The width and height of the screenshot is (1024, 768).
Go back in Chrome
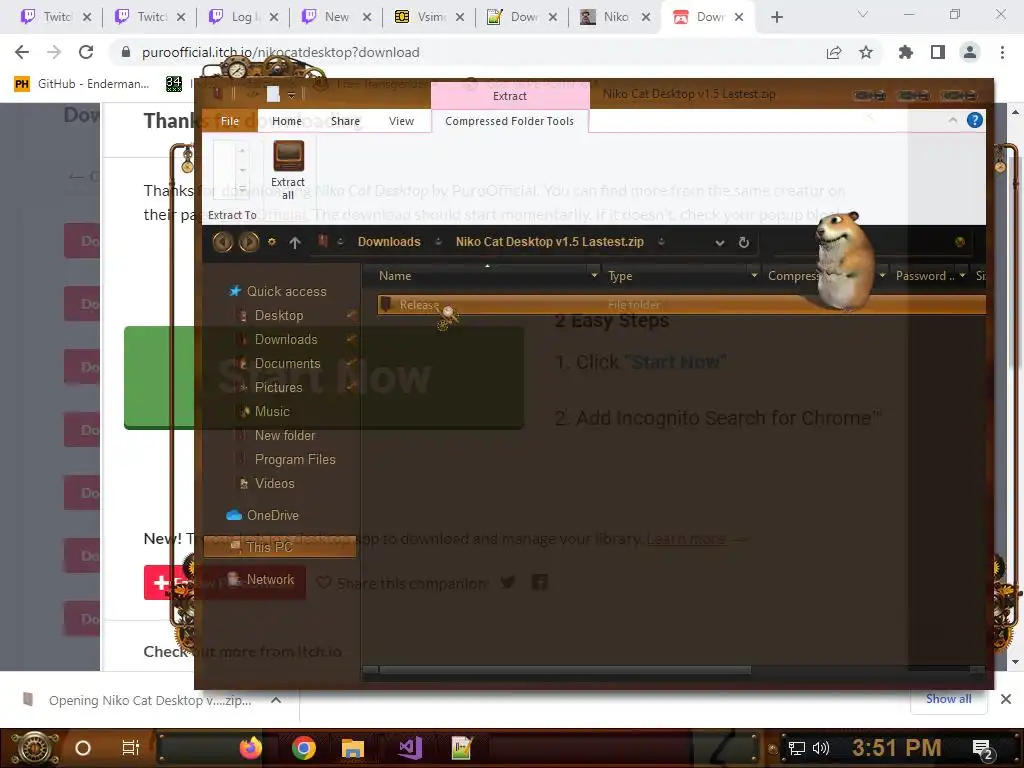click(x=22, y=52)
